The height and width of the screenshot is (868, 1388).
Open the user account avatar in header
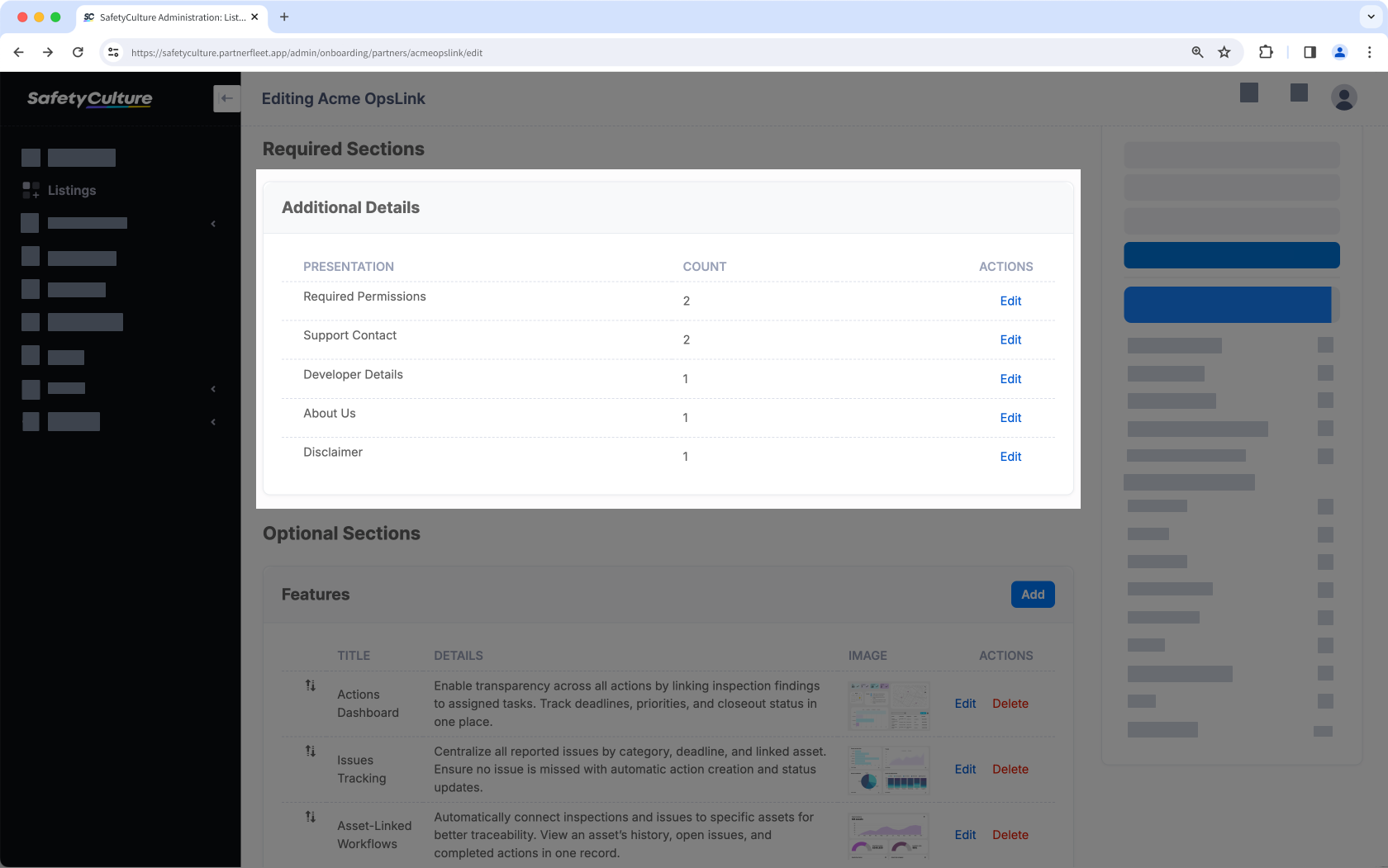point(1344,97)
